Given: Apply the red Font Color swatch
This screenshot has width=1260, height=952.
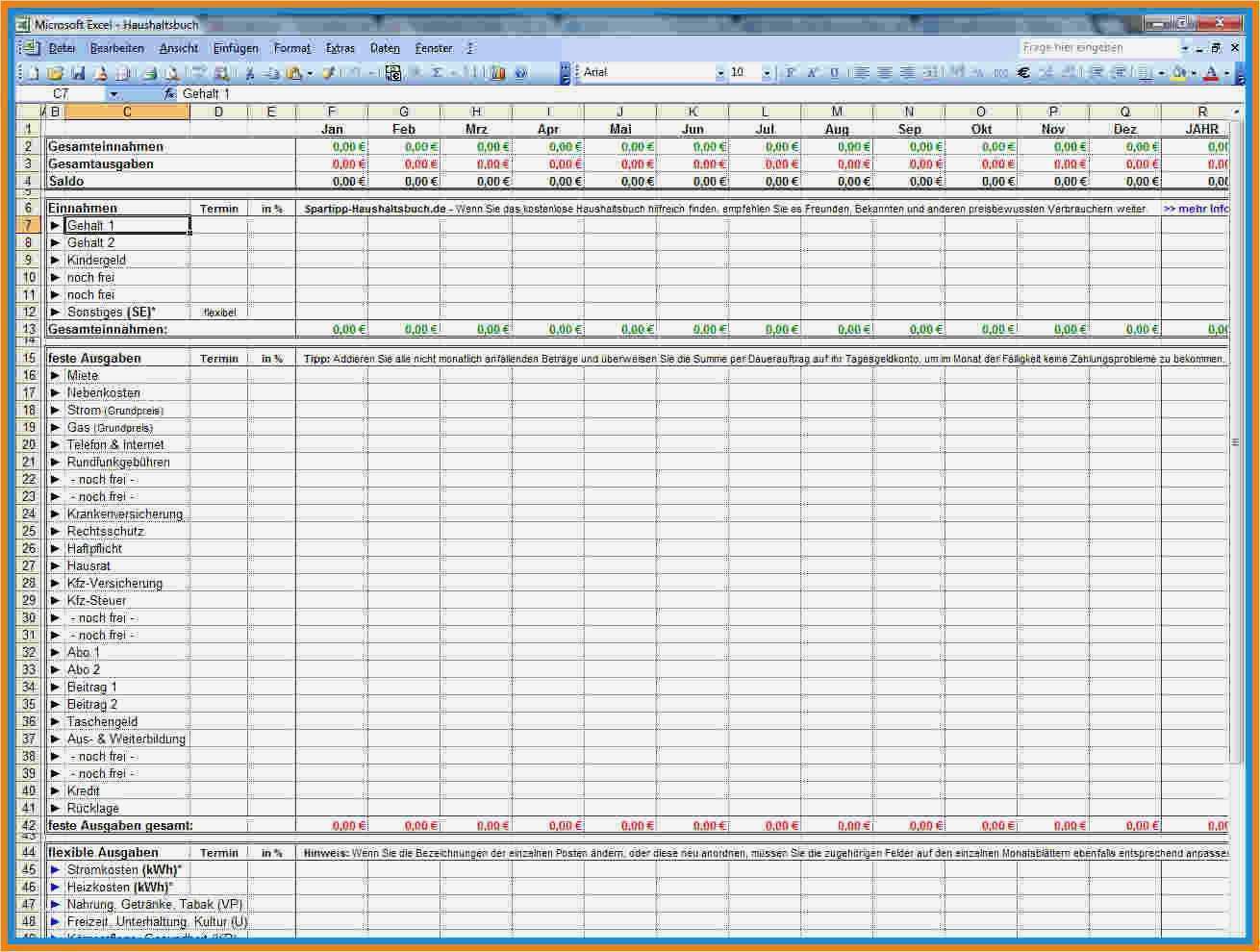Looking at the screenshot, I should [1211, 72].
